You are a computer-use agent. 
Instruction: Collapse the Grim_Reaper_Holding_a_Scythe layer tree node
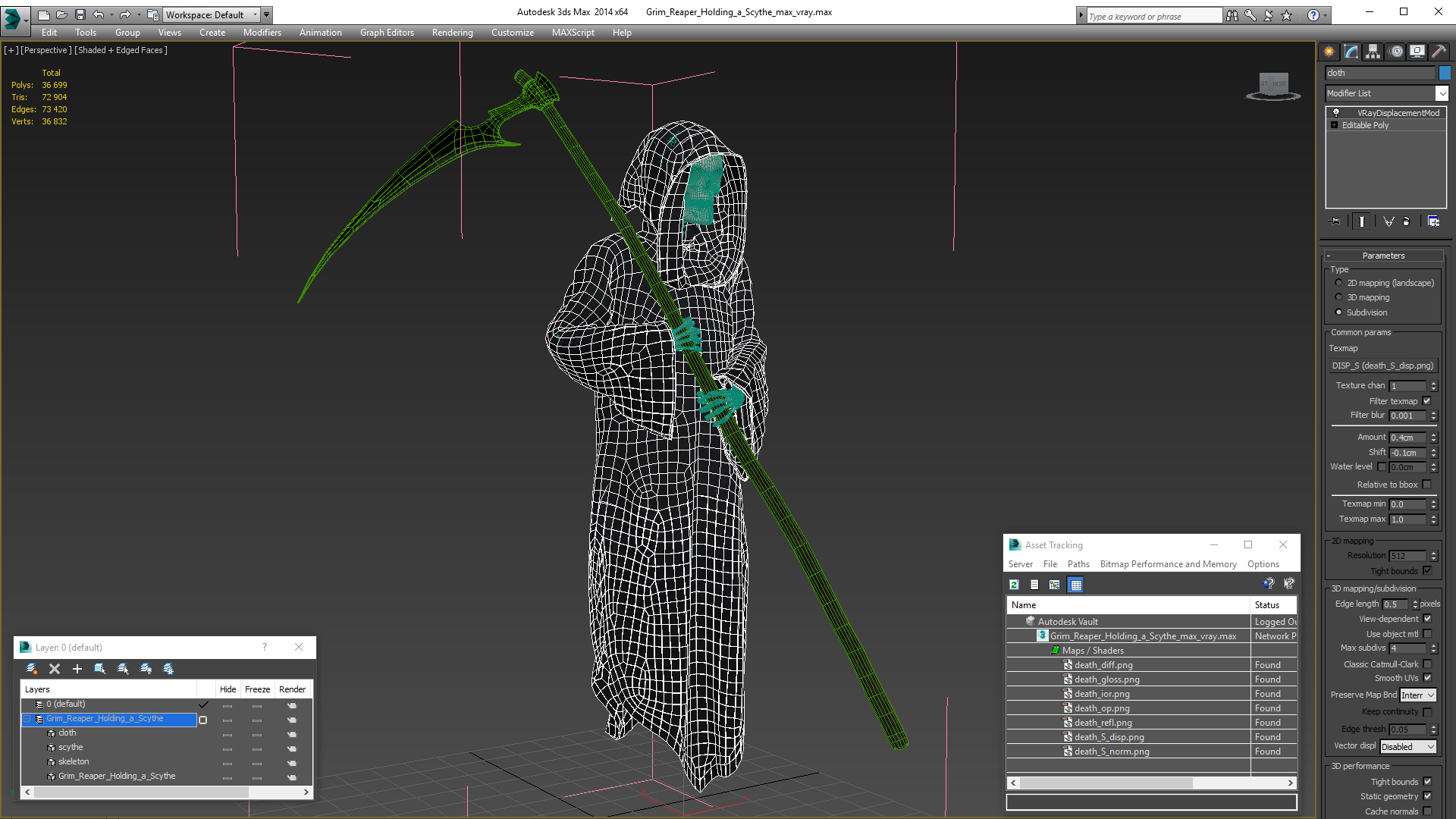(27, 719)
